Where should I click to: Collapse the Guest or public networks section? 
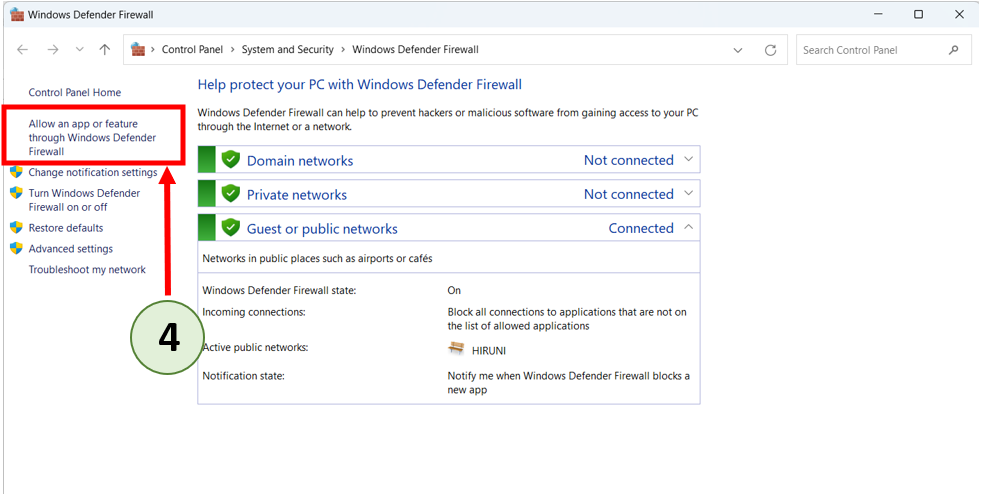(688, 228)
